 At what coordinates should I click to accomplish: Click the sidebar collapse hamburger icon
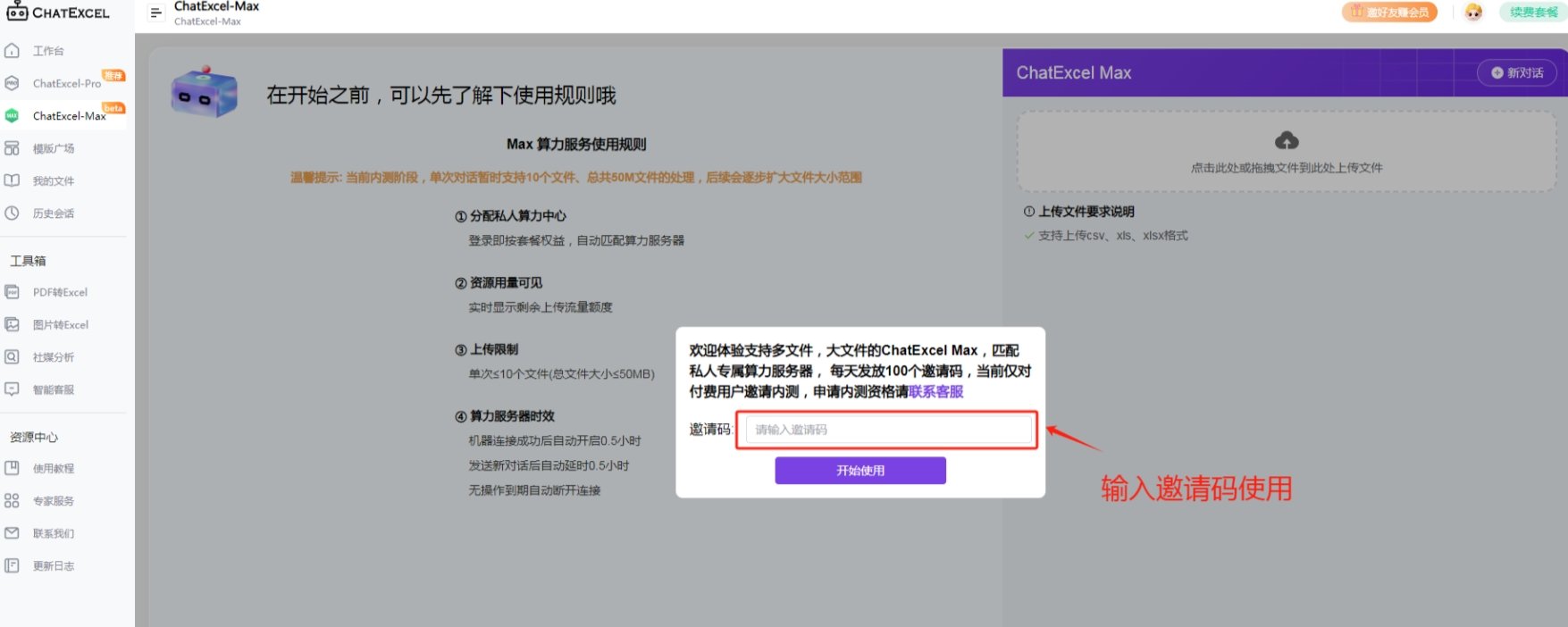[155, 13]
